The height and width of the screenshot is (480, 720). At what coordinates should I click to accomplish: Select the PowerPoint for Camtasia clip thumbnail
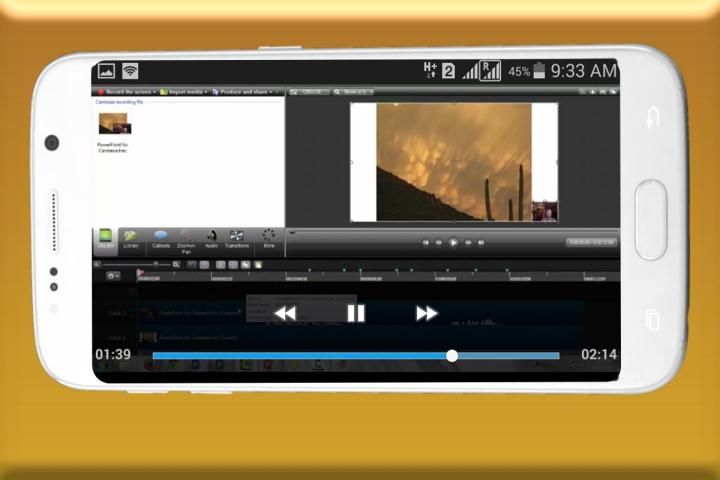114,124
